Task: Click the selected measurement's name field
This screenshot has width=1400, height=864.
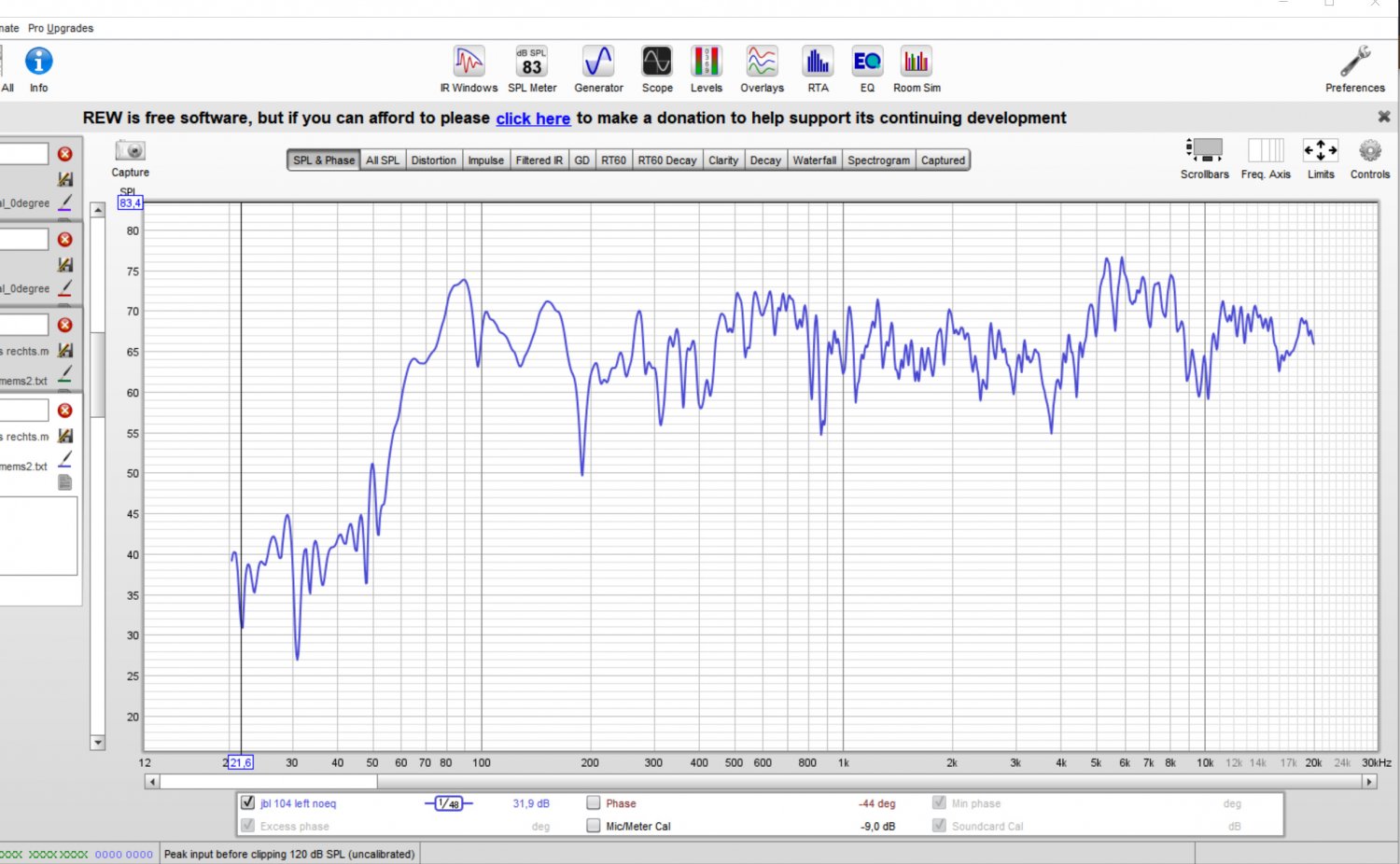Action: [24, 411]
